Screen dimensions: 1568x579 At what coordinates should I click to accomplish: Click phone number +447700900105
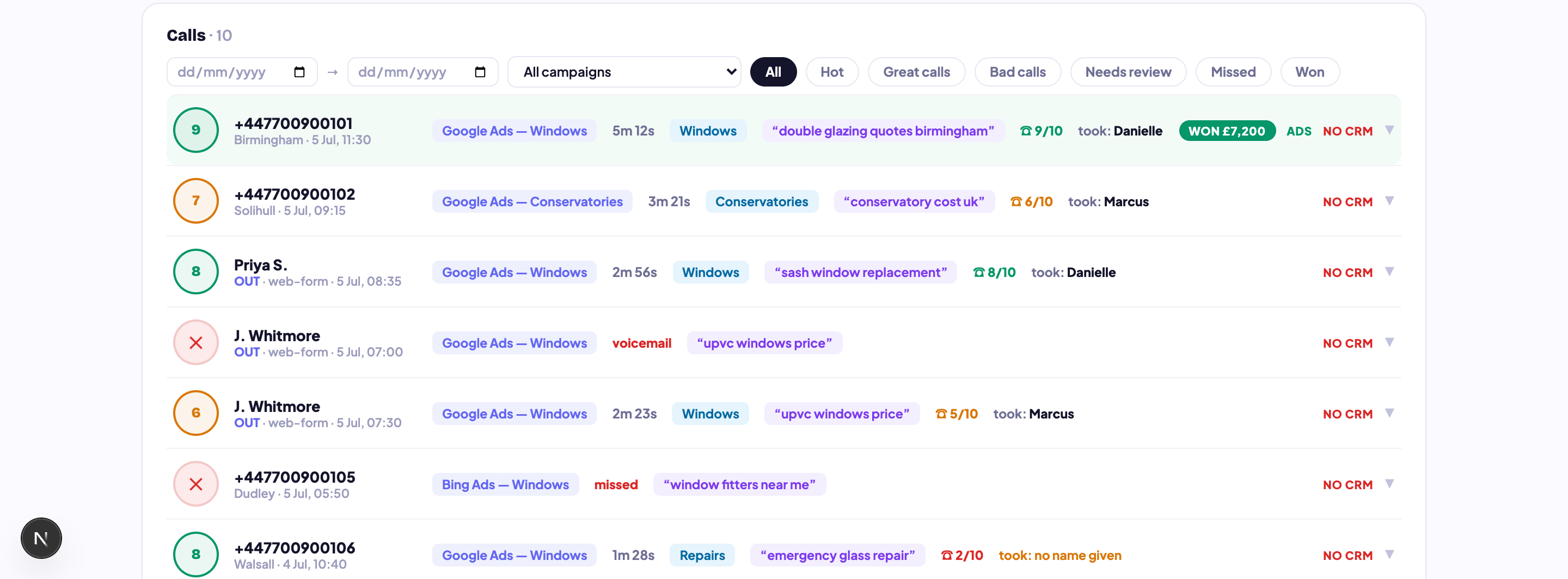click(x=295, y=477)
